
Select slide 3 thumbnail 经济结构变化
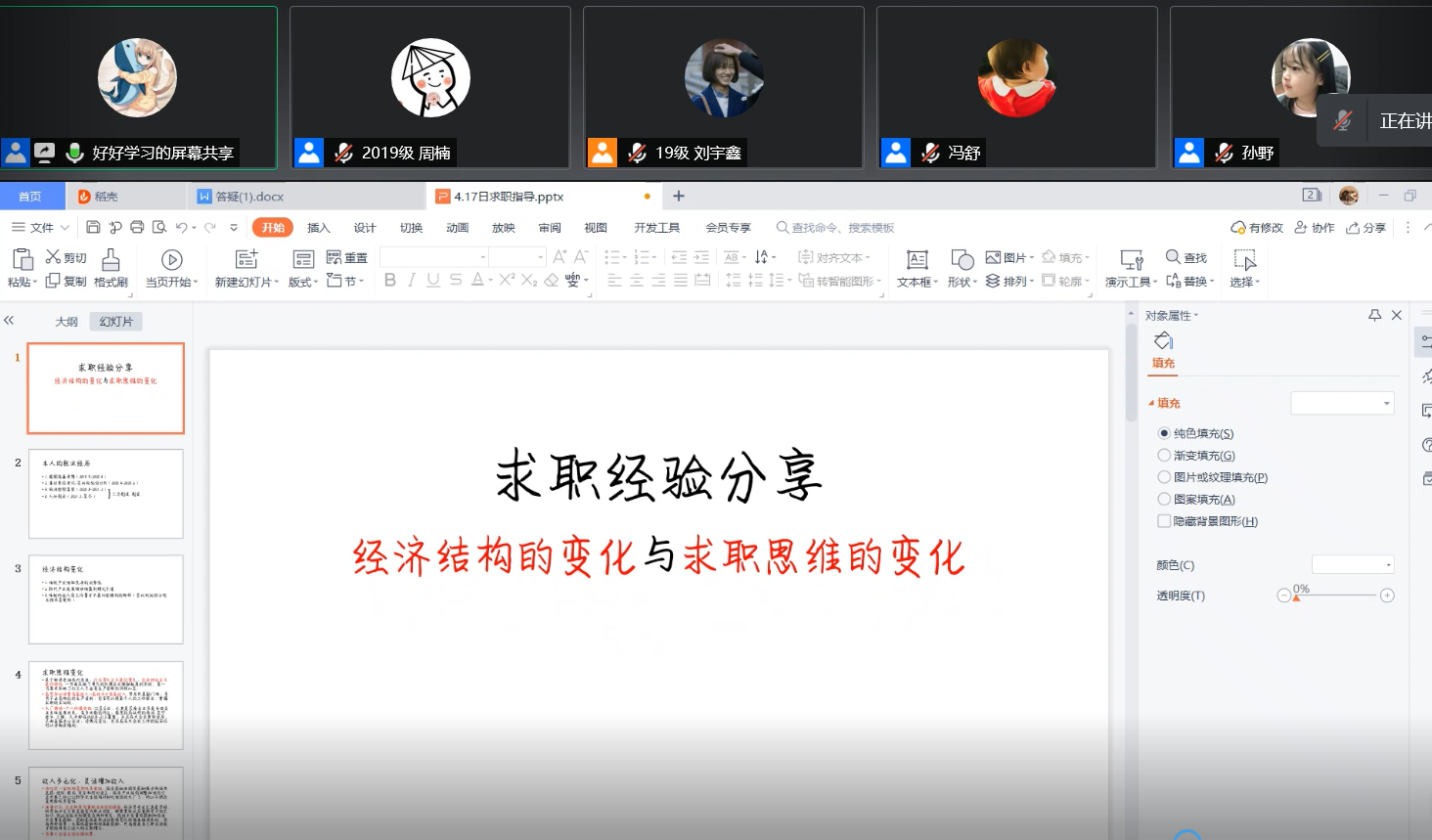point(106,599)
